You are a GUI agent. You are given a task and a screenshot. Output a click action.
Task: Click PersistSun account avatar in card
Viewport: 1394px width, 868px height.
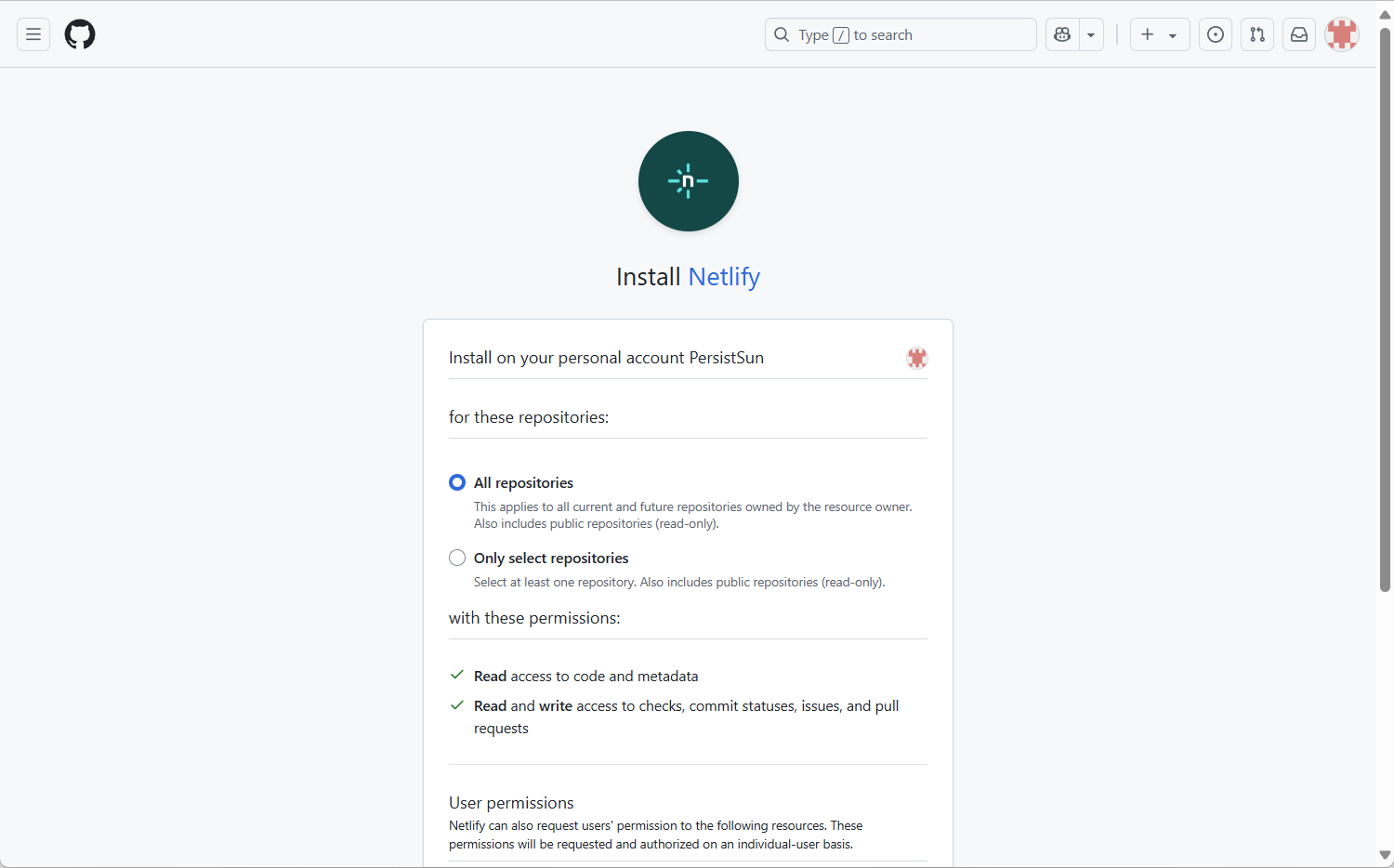[x=917, y=358]
